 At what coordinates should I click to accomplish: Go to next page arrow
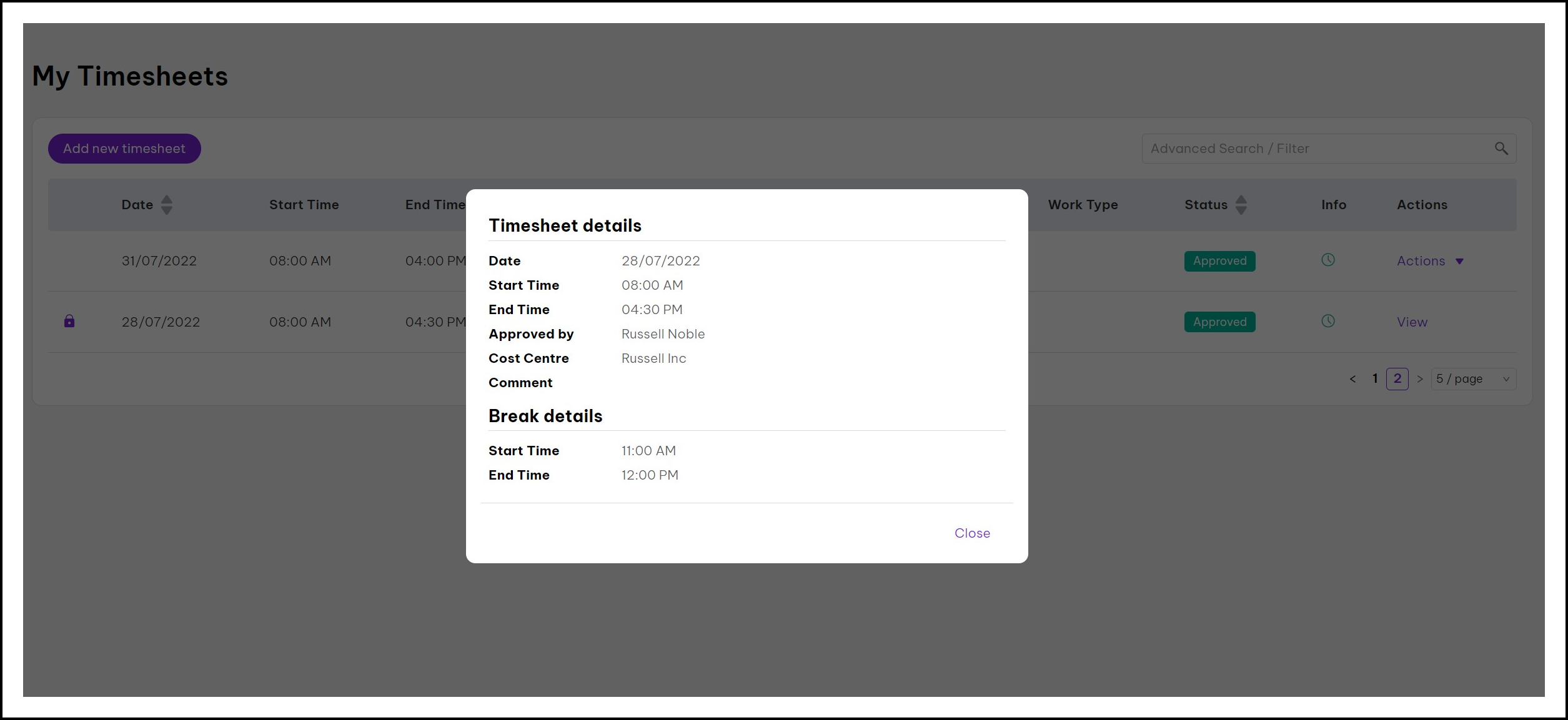[1419, 379]
